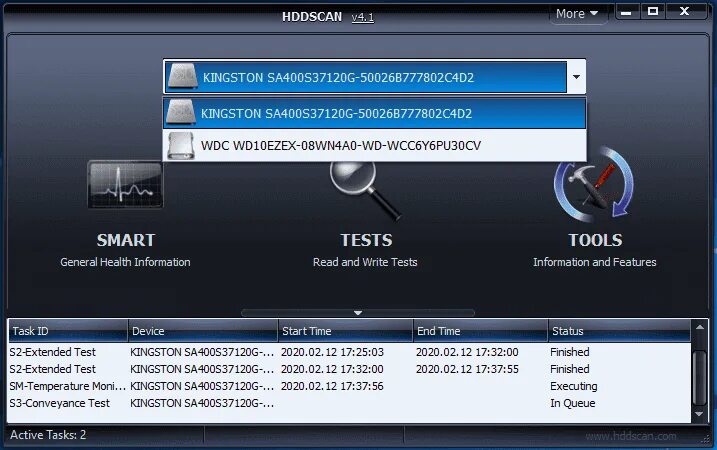Select the S3-Conveyance Test task row
717x450 pixels.
(x=349, y=403)
